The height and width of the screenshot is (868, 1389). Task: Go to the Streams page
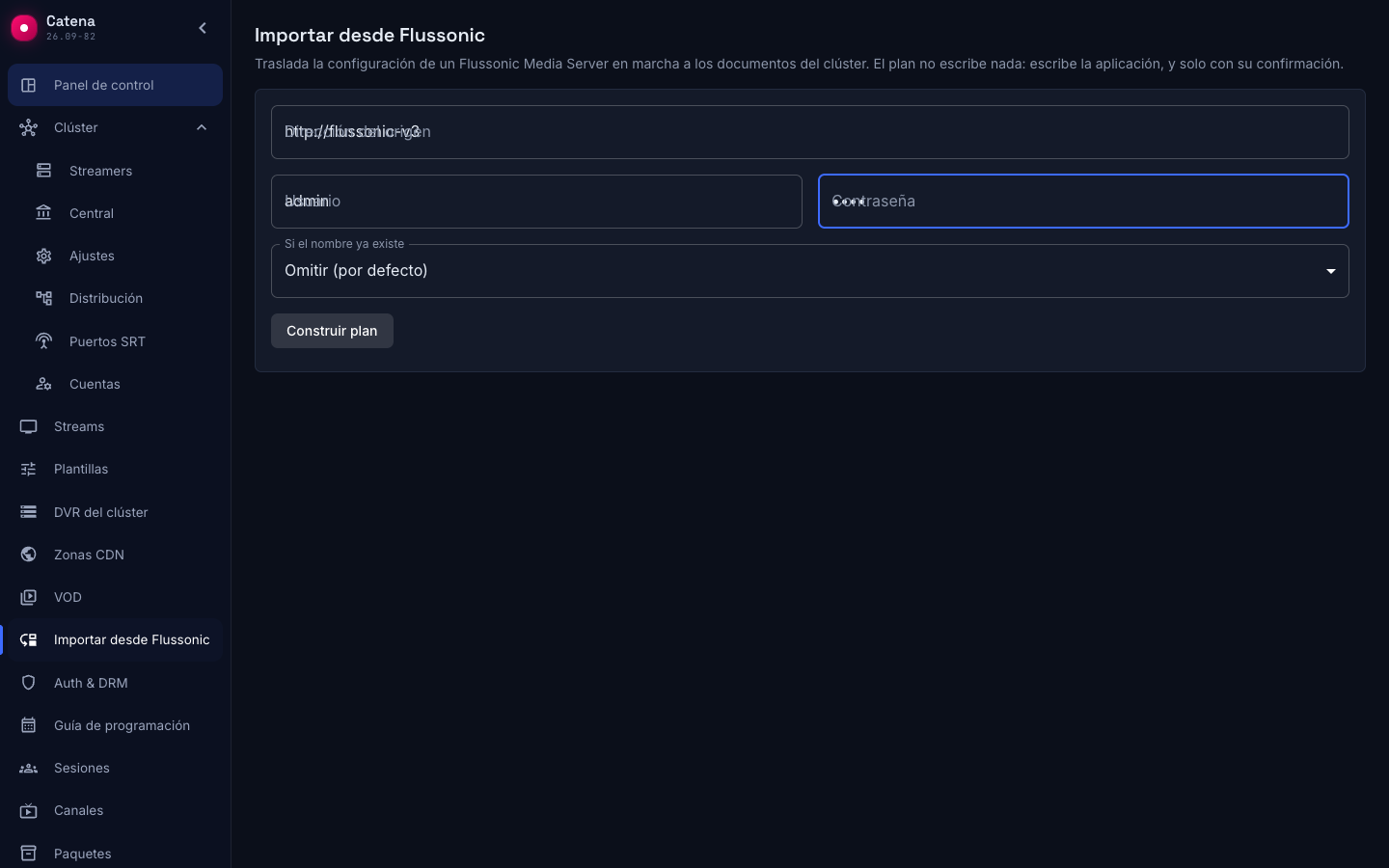pyautogui.click(x=115, y=426)
